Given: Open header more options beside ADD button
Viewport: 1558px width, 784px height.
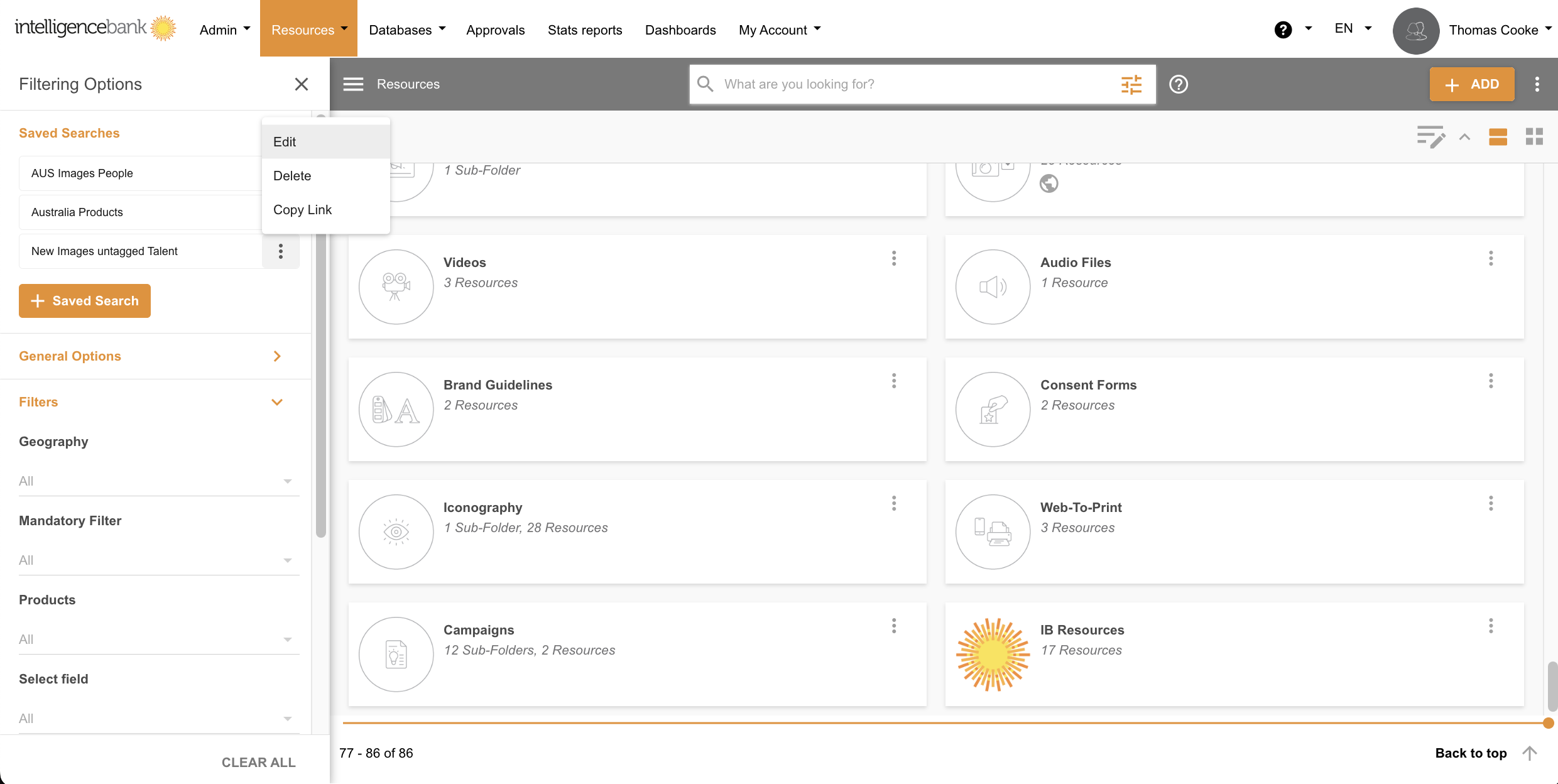Looking at the screenshot, I should tap(1537, 84).
